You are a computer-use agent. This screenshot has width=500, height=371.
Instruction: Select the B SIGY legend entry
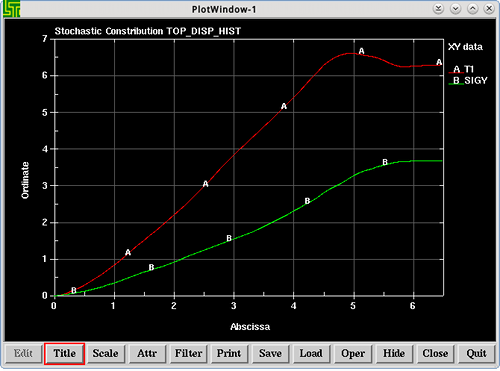(468, 81)
